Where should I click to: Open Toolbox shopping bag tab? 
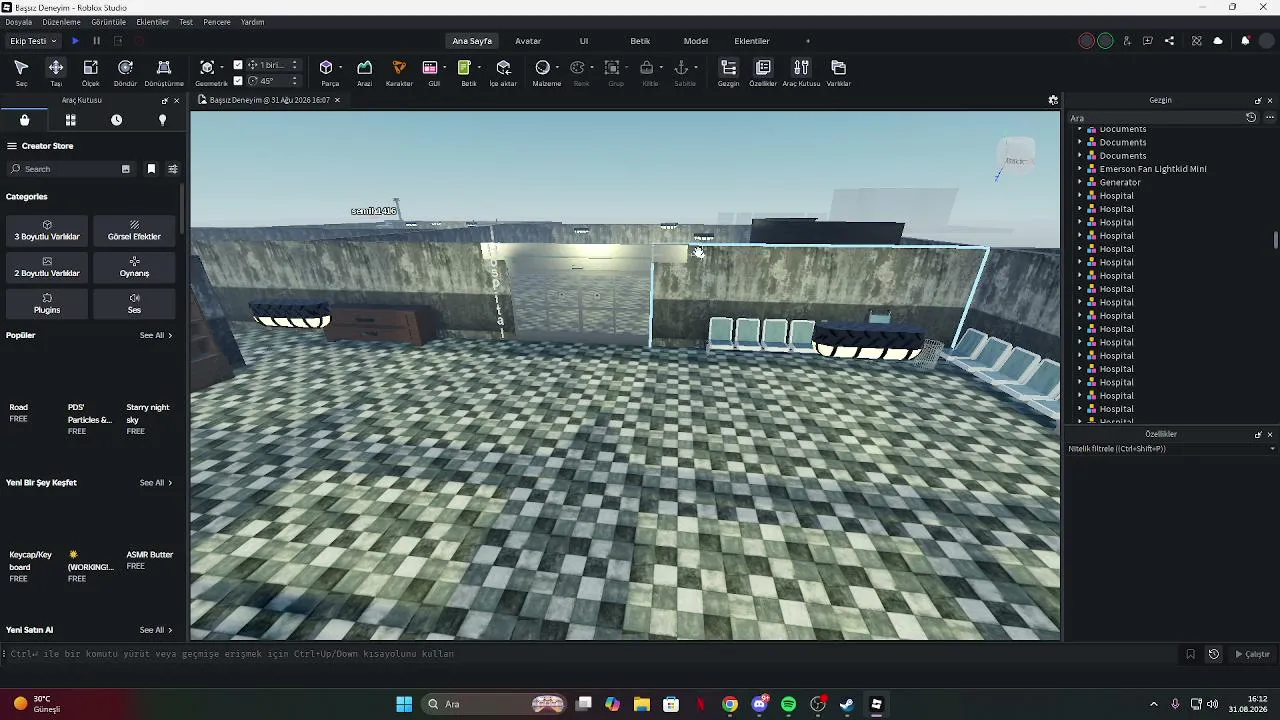pos(24,120)
